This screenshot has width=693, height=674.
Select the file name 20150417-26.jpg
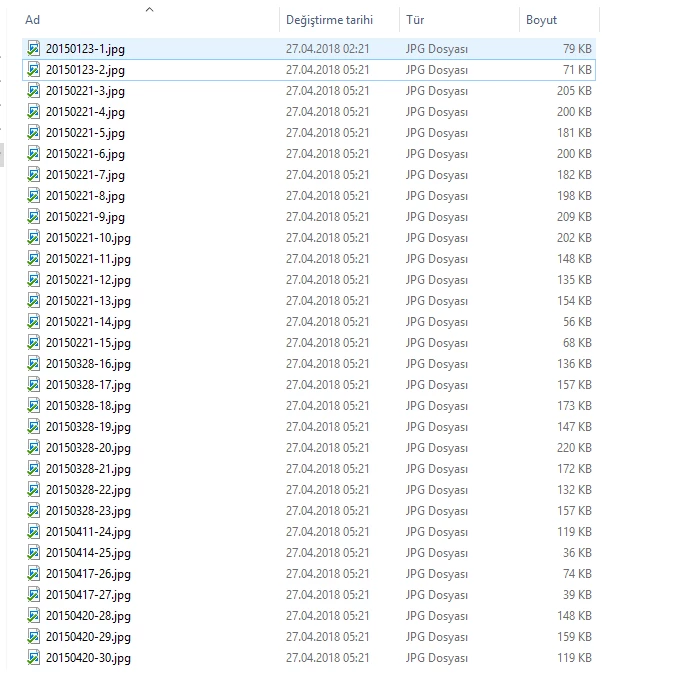[88, 574]
